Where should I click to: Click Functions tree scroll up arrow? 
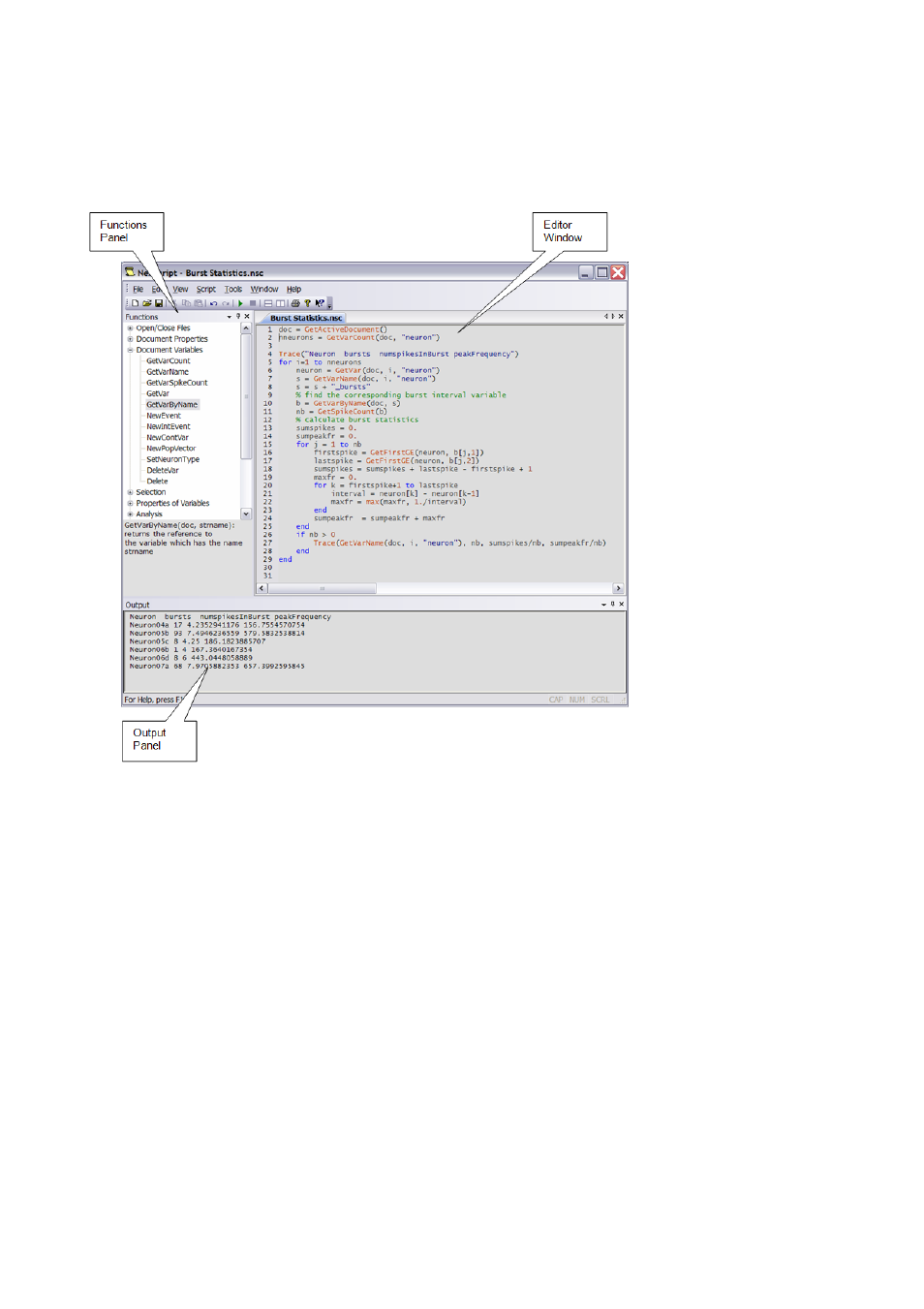point(246,328)
